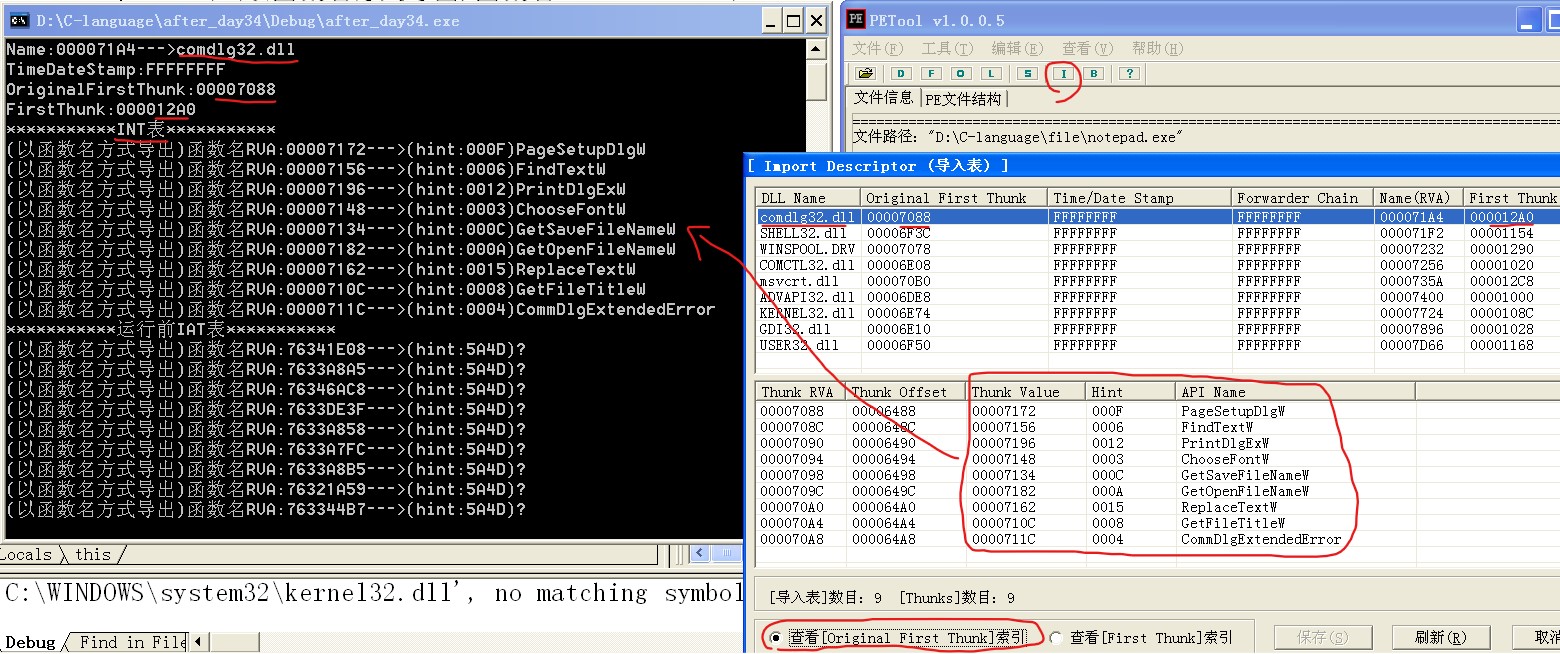
Task: Click the open file folder icon in PETool
Action: pos(866,73)
